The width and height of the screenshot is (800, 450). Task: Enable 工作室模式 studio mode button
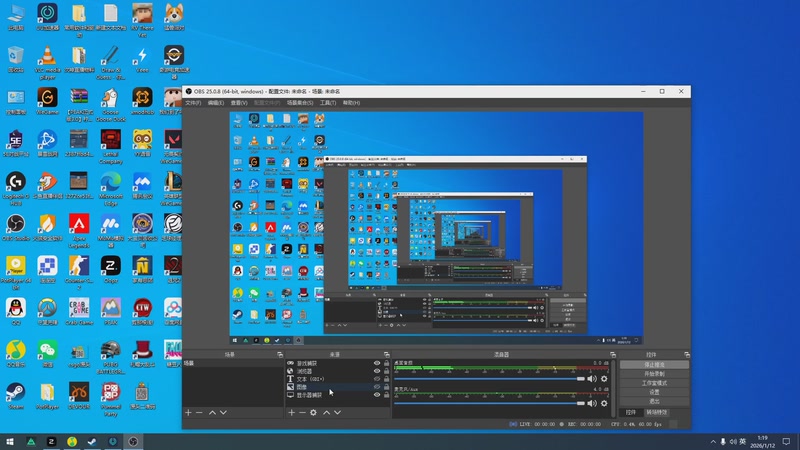click(x=654, y=383)
